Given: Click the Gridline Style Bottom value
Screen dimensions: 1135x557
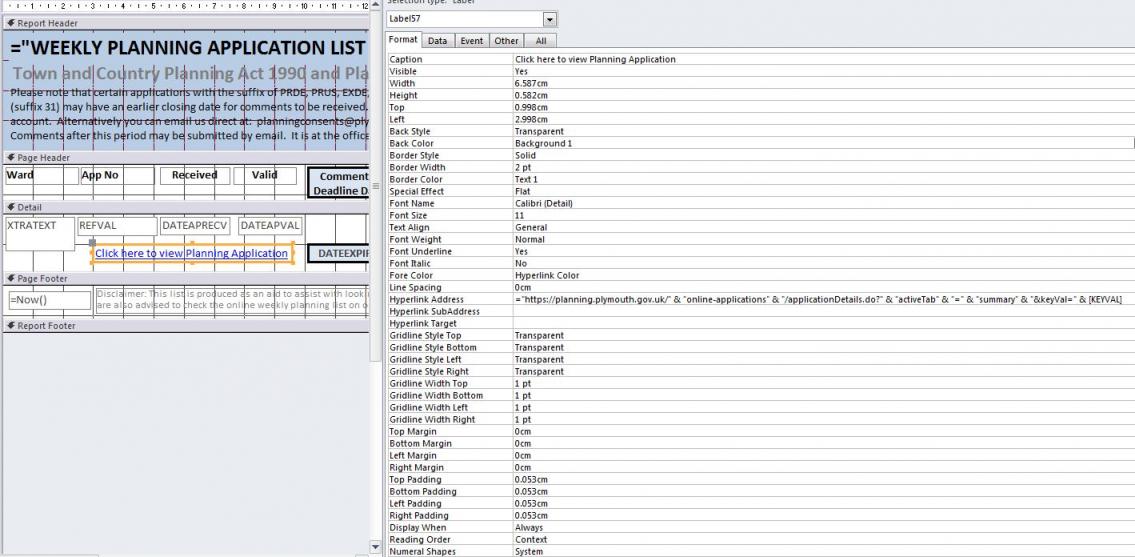Looking at the screenshot, I should [823, 348].
